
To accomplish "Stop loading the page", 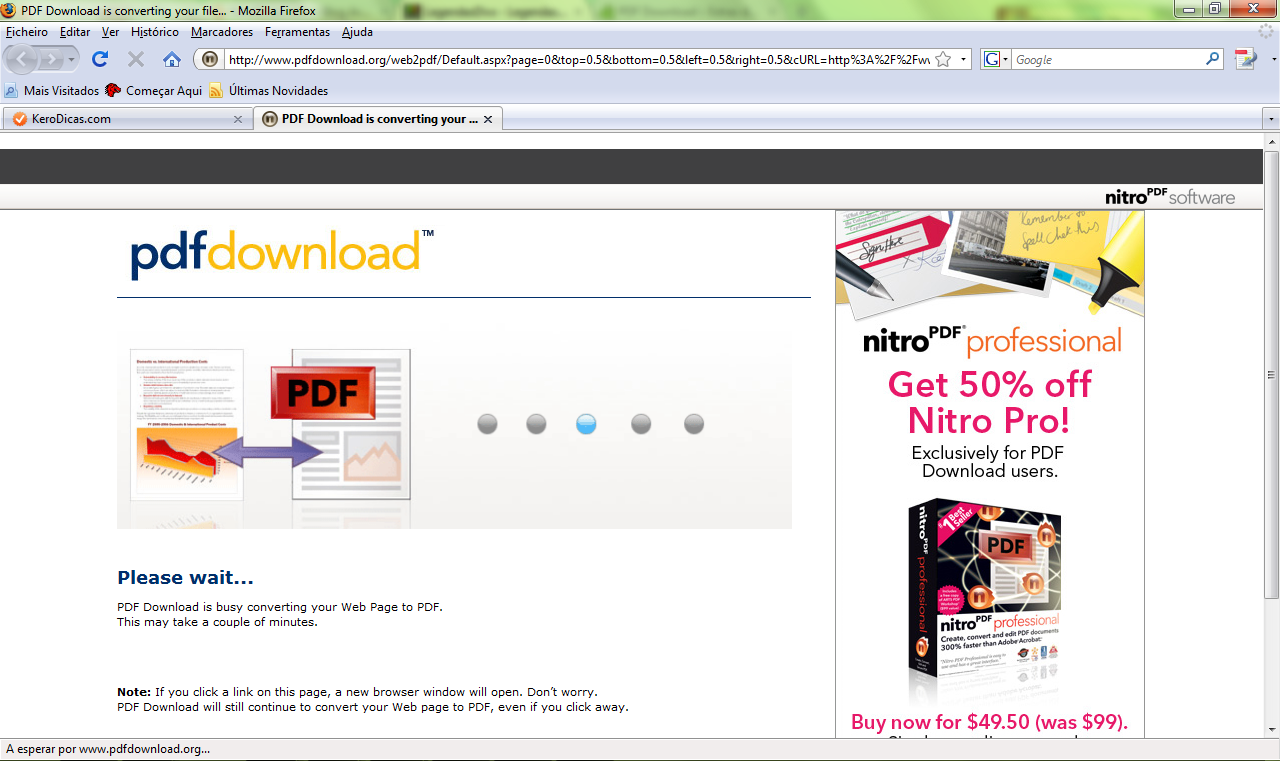I will (136, 59).
